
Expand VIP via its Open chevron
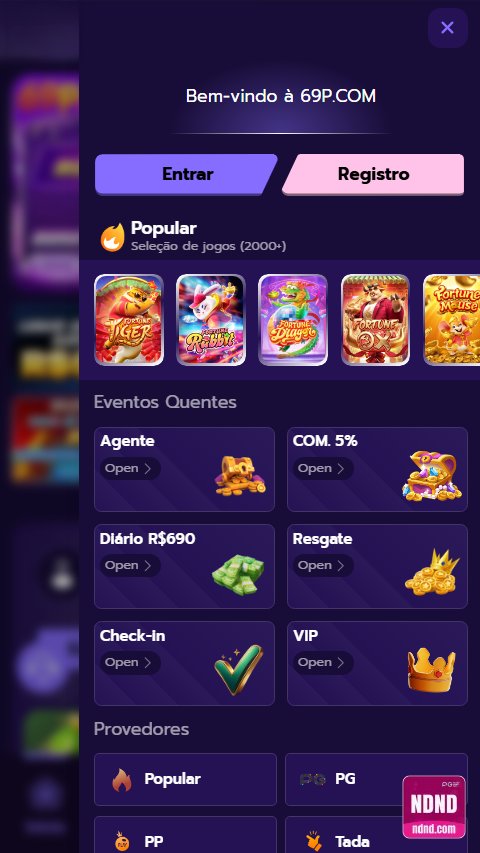click(323, 662)
